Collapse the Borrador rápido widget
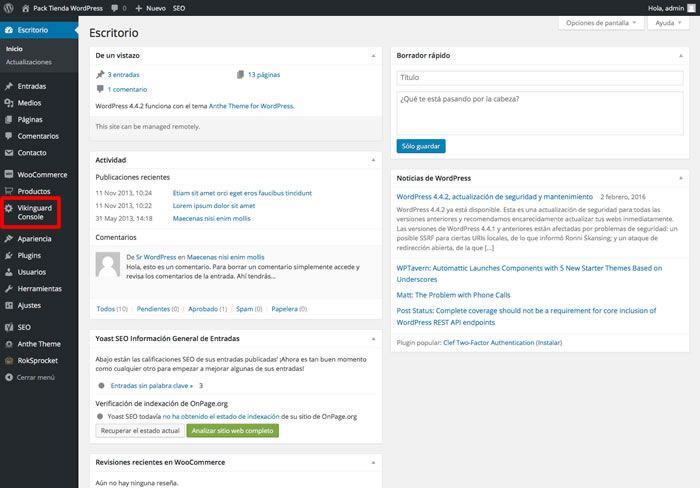 pos(681,56)
